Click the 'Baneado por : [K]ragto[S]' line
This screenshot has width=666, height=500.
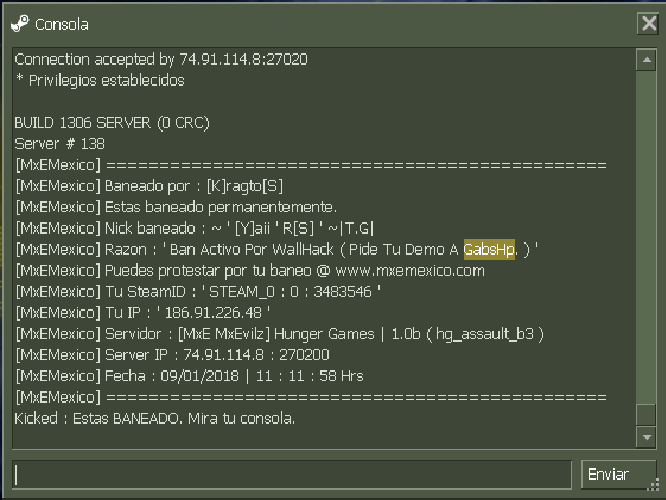[149, 186]
